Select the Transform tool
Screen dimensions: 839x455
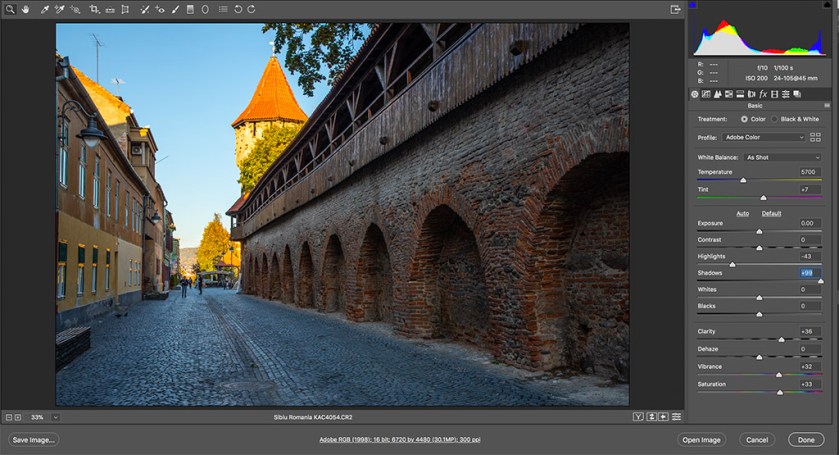(x=125, y=9)
